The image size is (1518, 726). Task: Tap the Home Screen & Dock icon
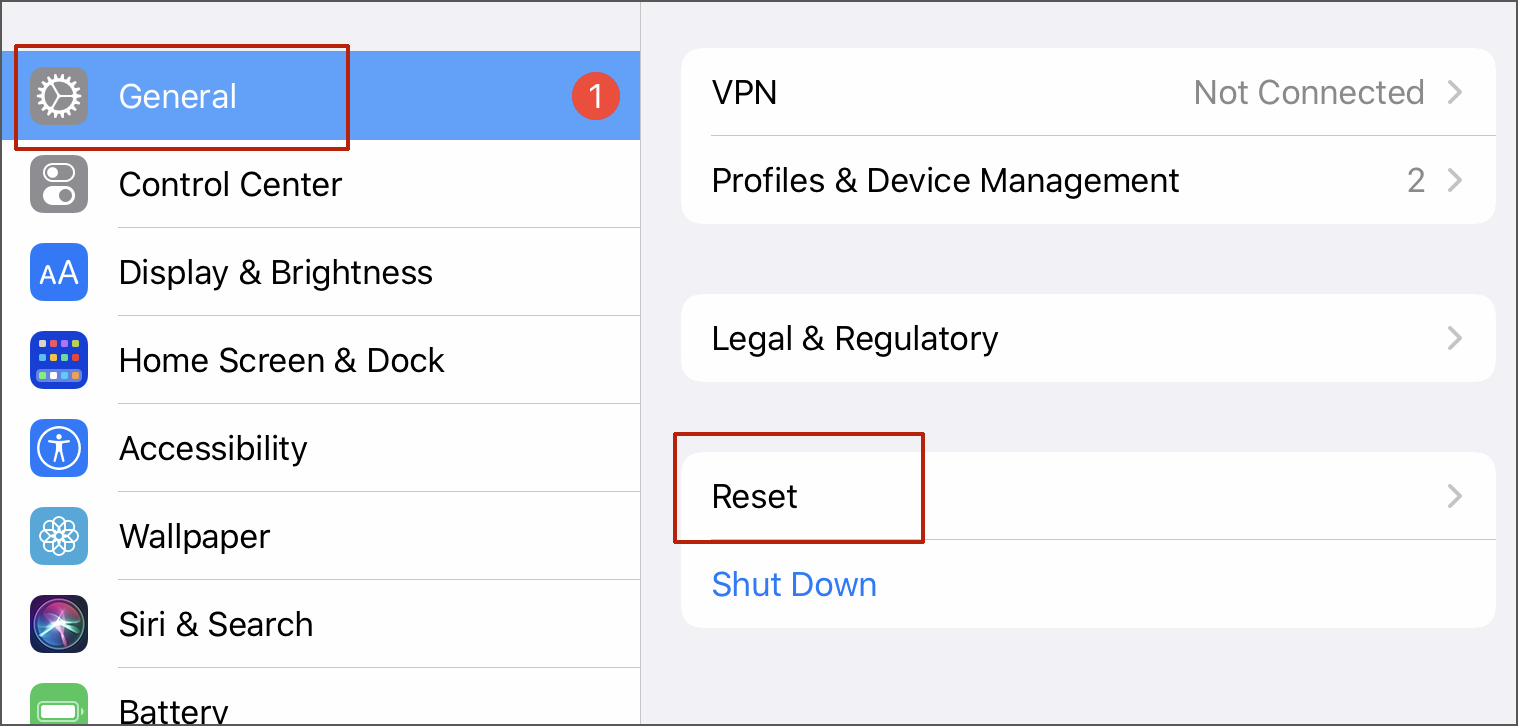coord(59,360)
